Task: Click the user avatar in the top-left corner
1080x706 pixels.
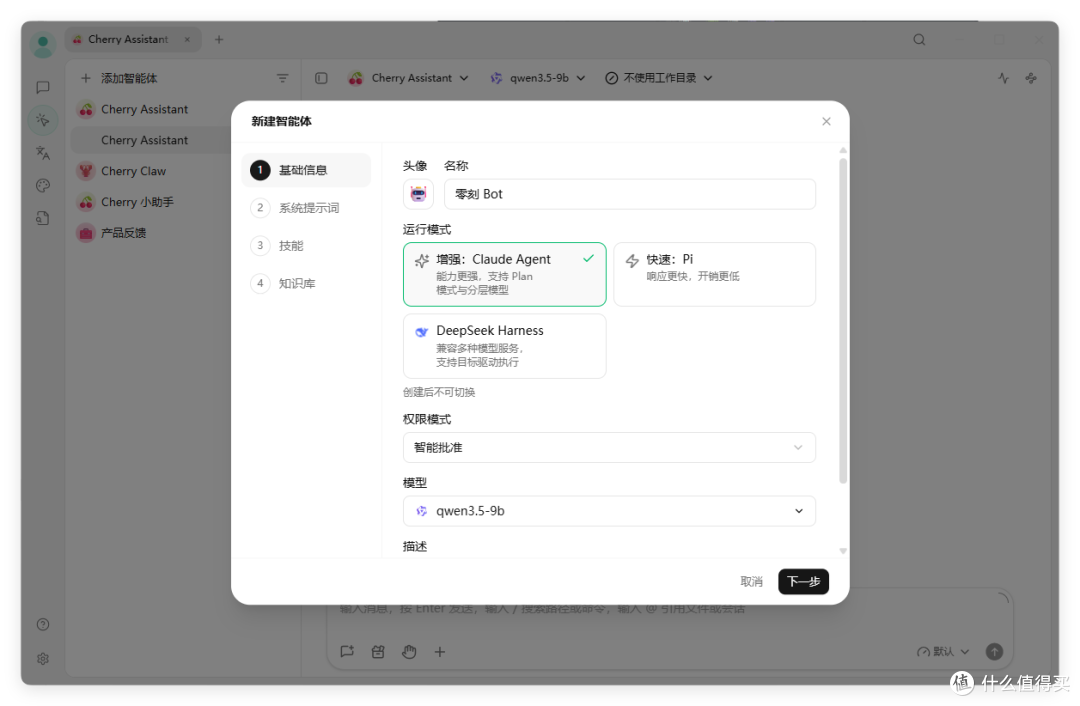Action: click(x=43, y=45)
